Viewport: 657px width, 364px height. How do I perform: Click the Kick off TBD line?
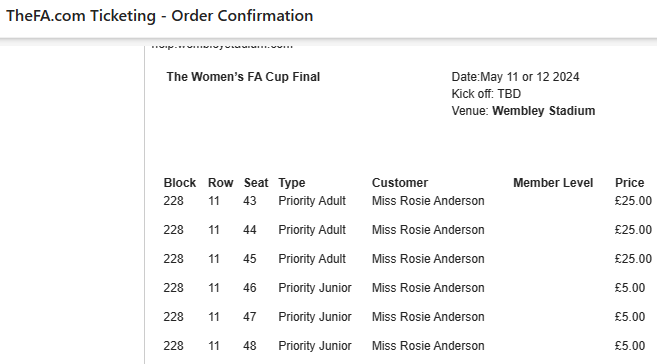pos(486,94)
